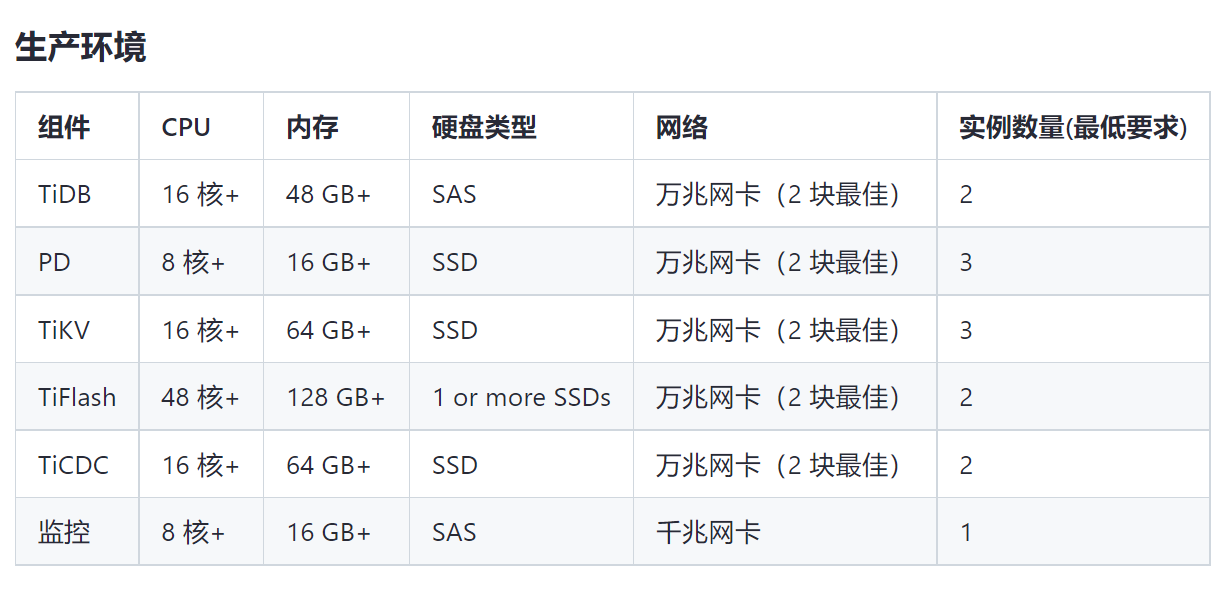Click the SAS disk cell in TiDB row
This screenshot has height=594, width=1231.
click(x=454, y=194)
